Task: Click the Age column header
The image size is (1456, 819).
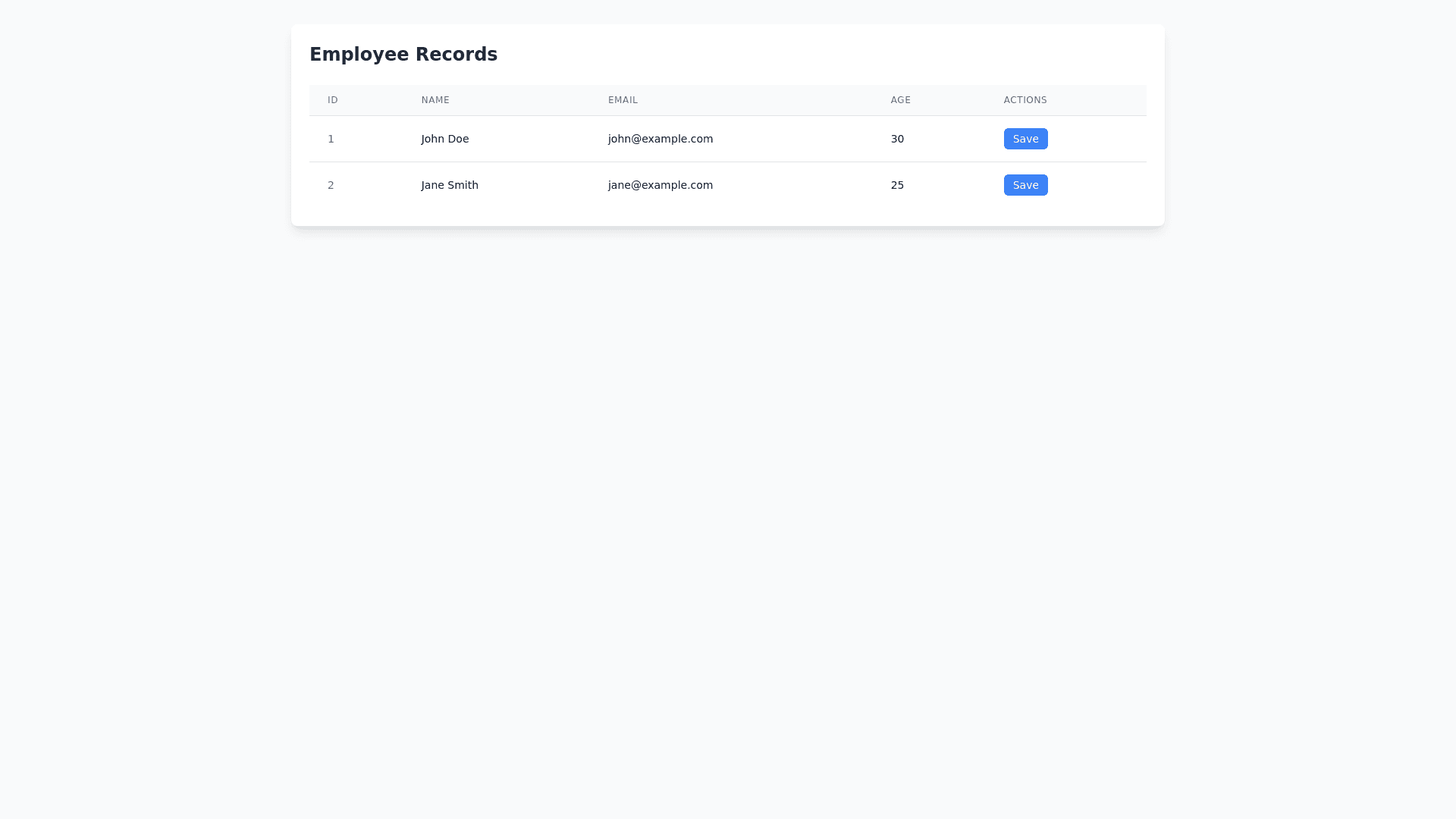Action: pyautogui.click(x=900, y=100)
